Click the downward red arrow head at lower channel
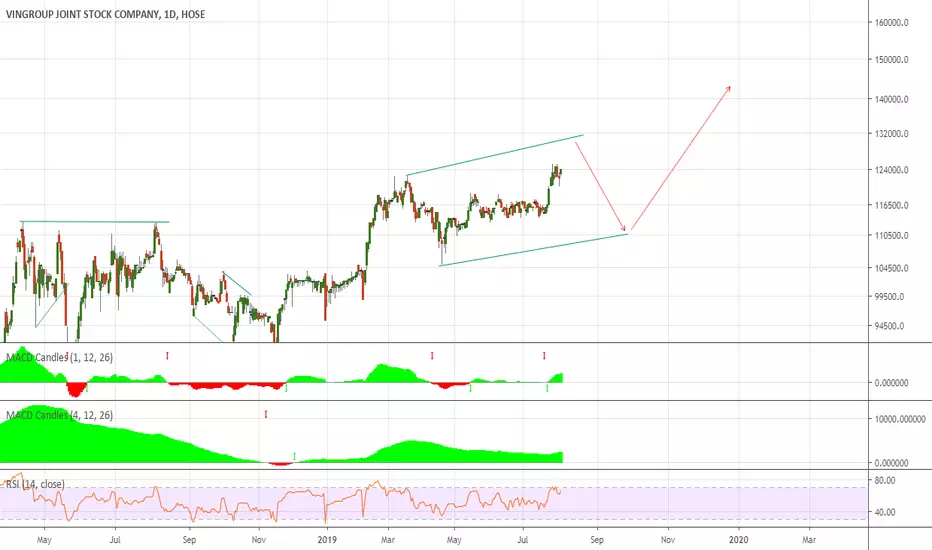This screenshot has width=932, height=550. (623, 228)
